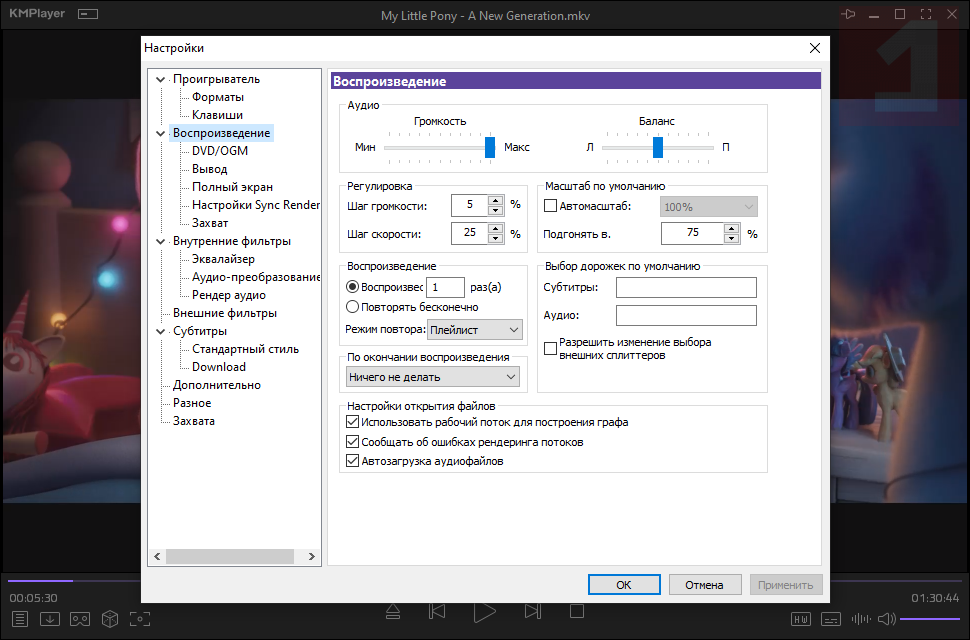Select Эквалайзер in settings tree
970x640 pixels.
point(223,259)
